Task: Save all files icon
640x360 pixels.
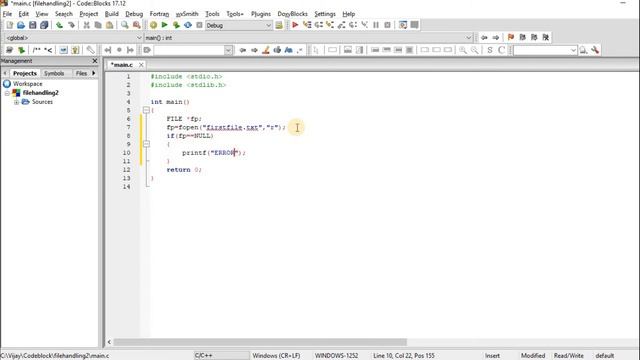Action: pos(44,25)
